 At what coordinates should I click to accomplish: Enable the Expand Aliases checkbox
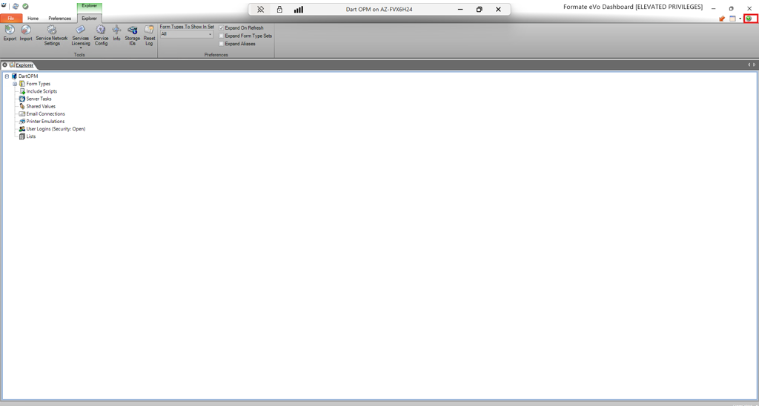[x=221, y=44]
